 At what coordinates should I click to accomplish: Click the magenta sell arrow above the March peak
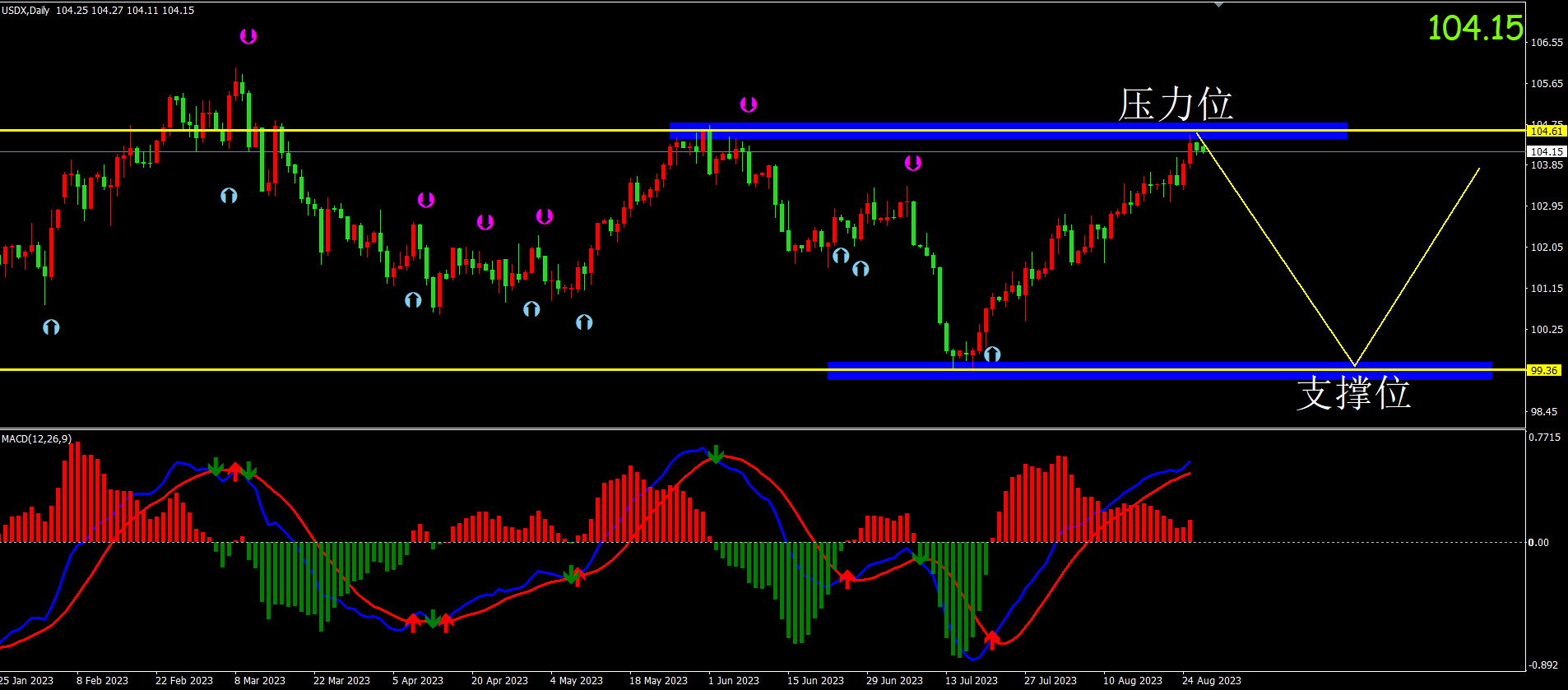click(x=248, y=36)
